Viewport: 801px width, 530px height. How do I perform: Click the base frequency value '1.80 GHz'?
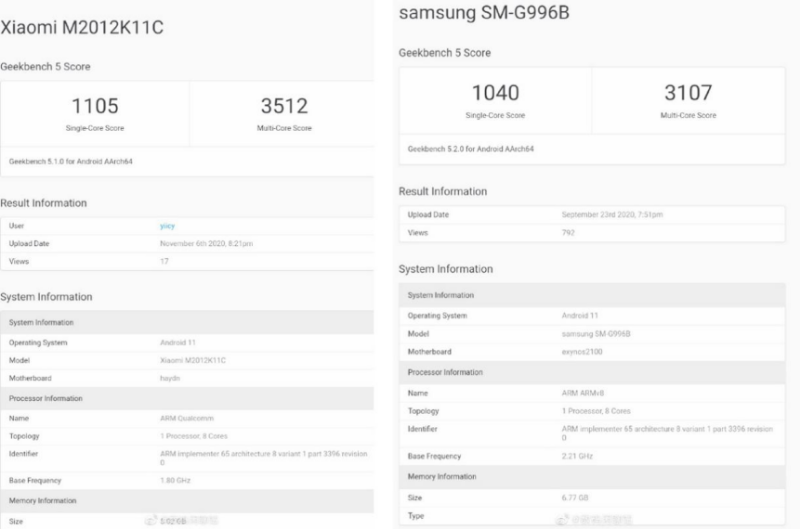[x=175, y=480]
